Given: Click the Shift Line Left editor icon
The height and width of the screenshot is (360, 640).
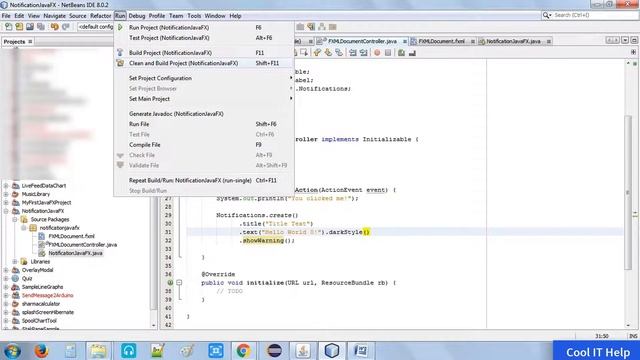Looking at the screenshot, I should point(353,53).
